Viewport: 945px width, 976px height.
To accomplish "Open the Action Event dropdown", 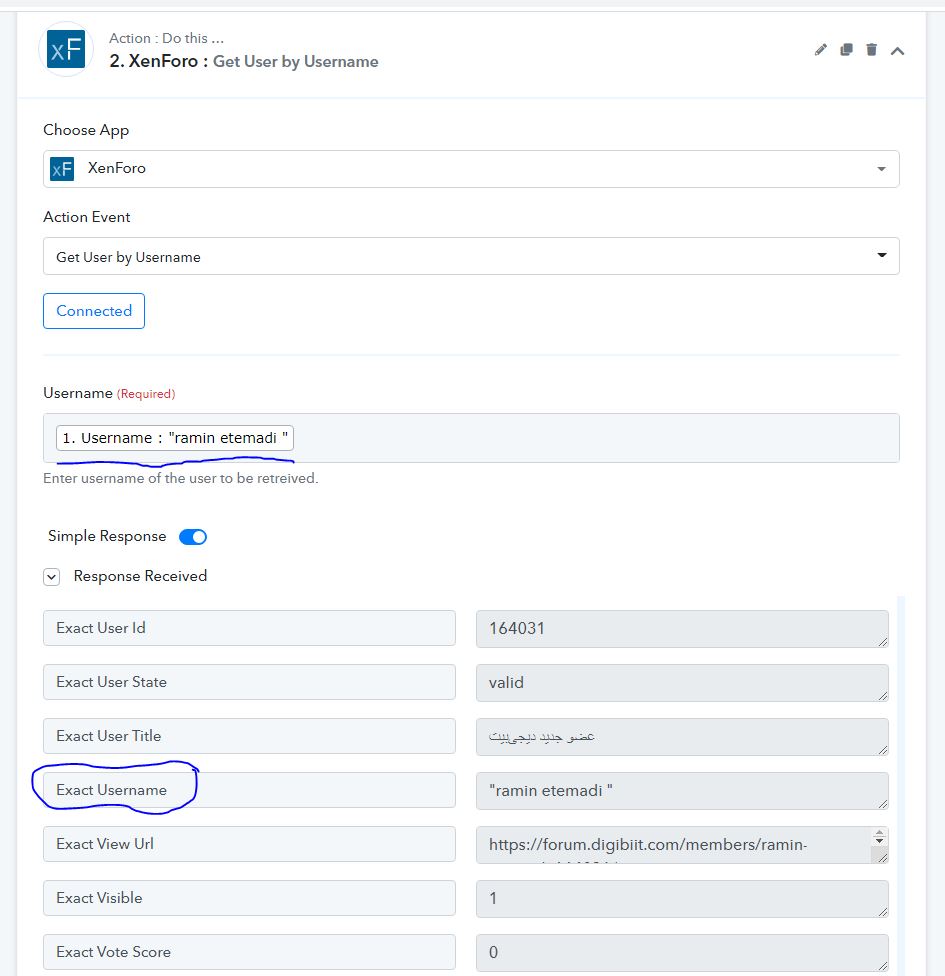I will [x=471, y=256].
